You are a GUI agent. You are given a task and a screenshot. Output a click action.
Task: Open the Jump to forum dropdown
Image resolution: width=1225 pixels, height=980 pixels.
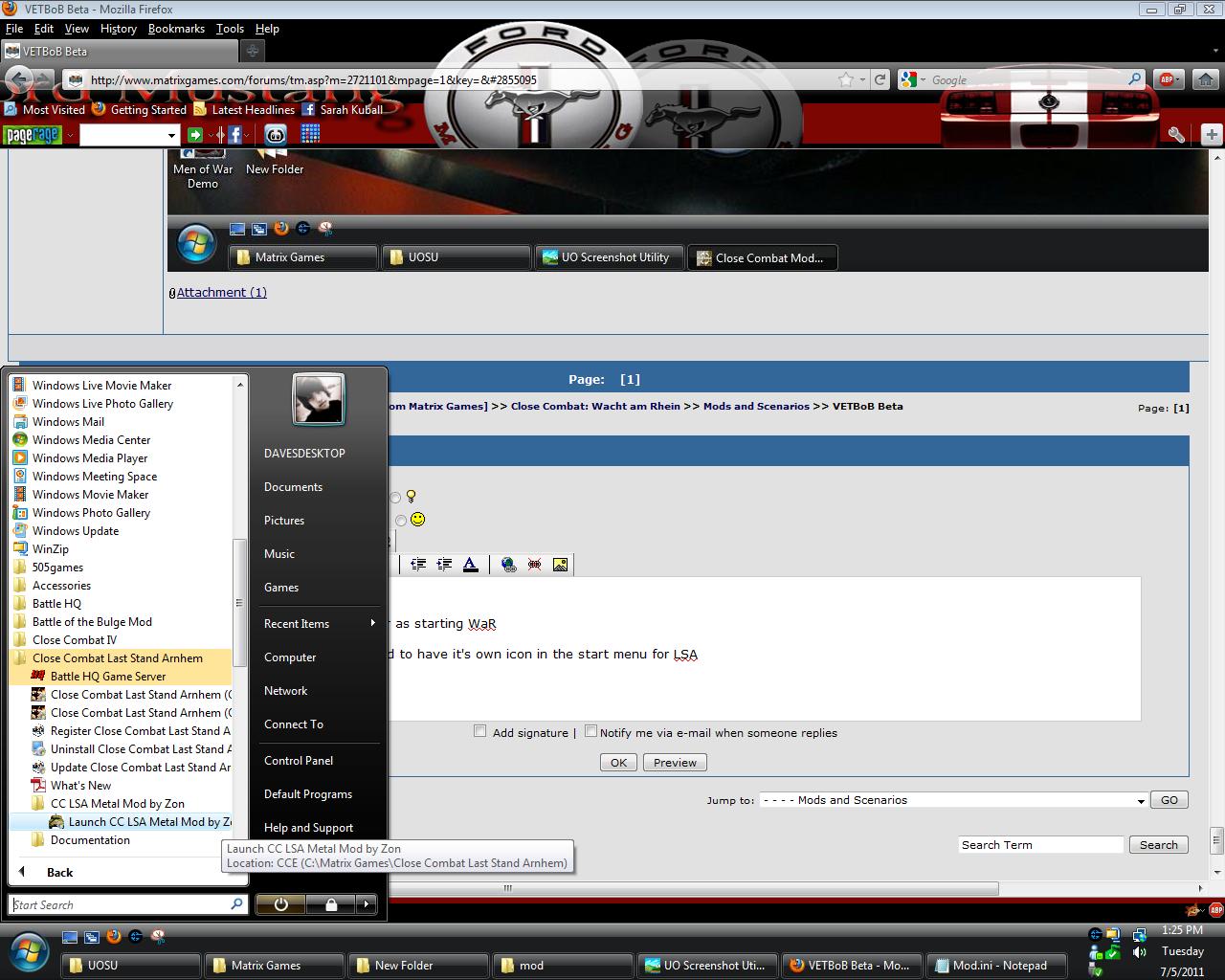954,800
